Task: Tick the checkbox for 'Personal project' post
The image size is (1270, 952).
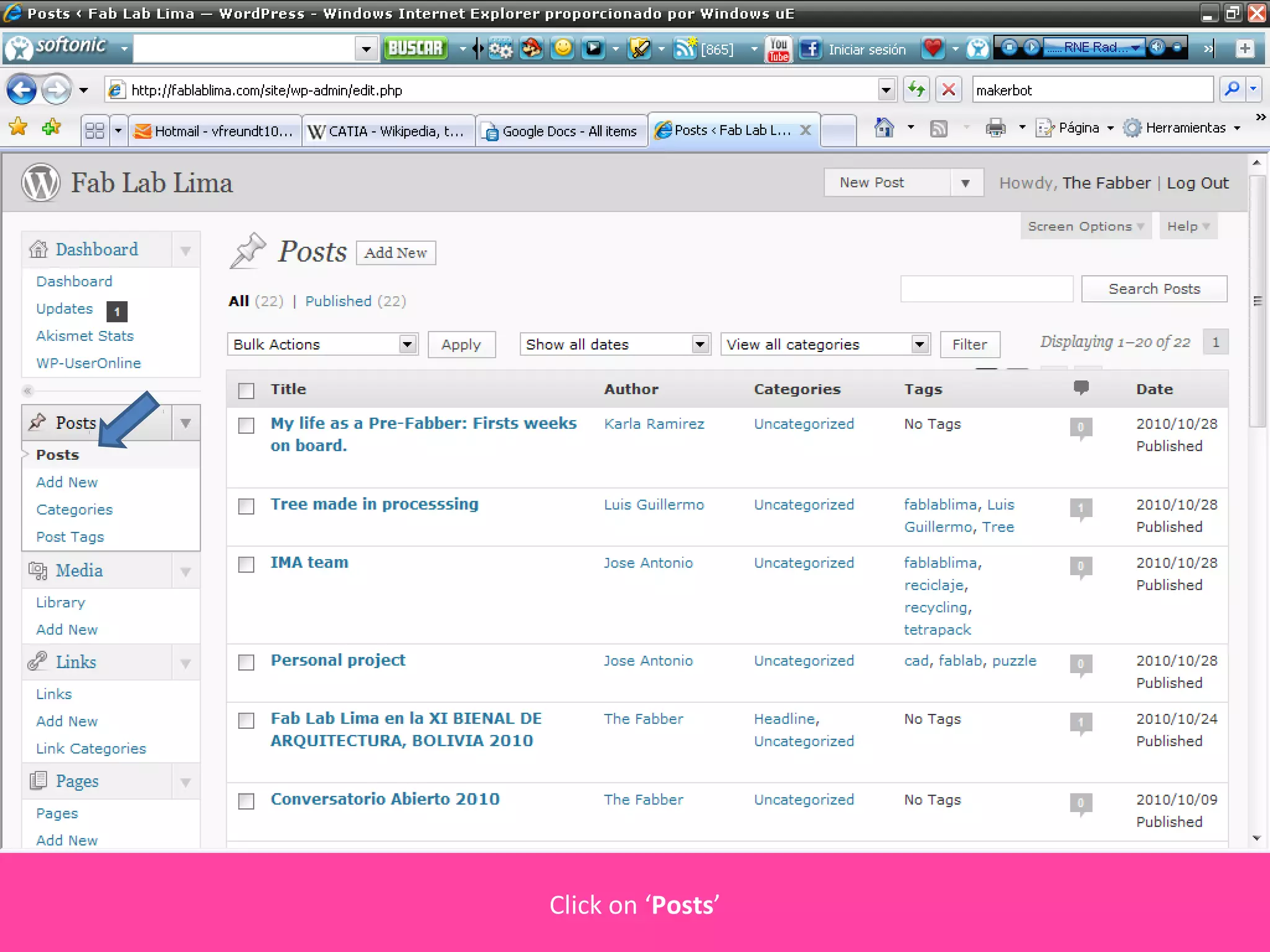Action: coord(246,662)
